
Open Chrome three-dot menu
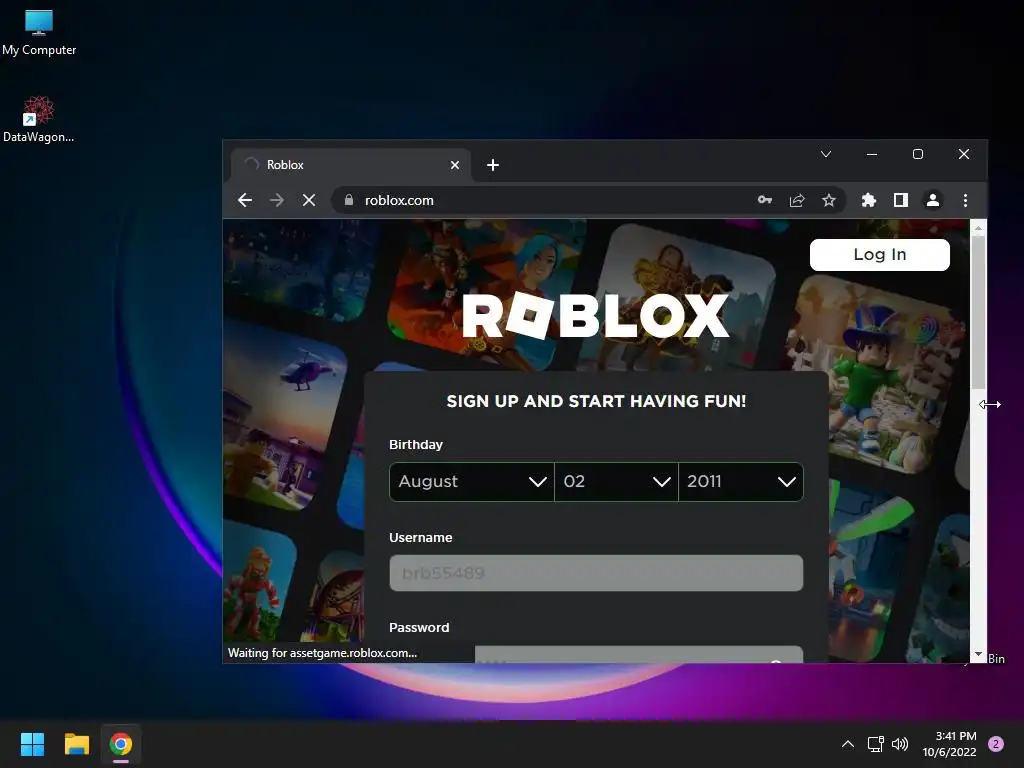965,200
